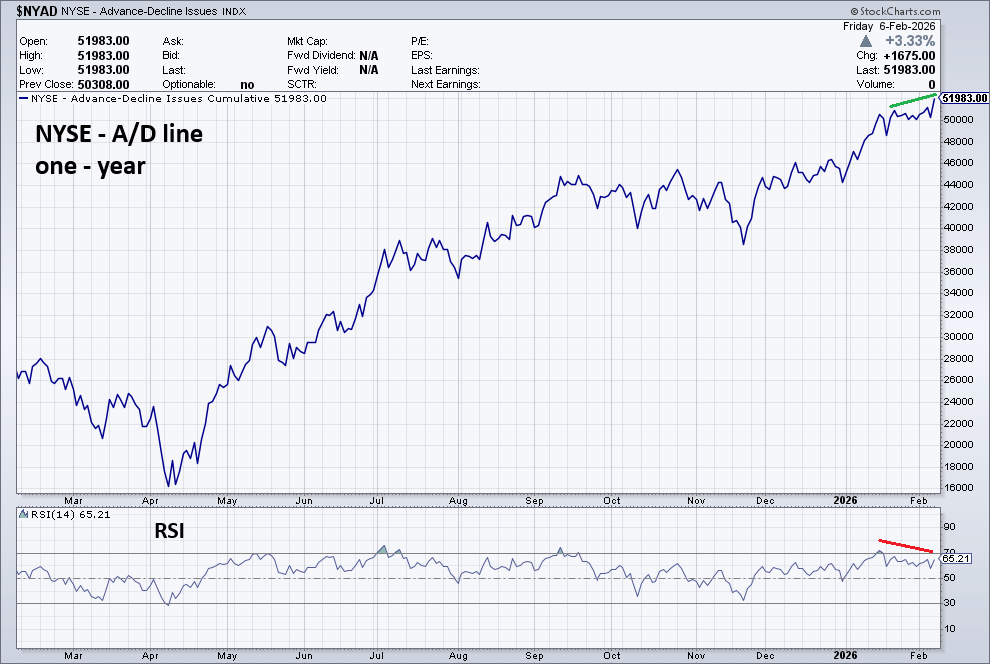Select the green trend line on price chart
The image size is (990, 664).
point(912,102)
